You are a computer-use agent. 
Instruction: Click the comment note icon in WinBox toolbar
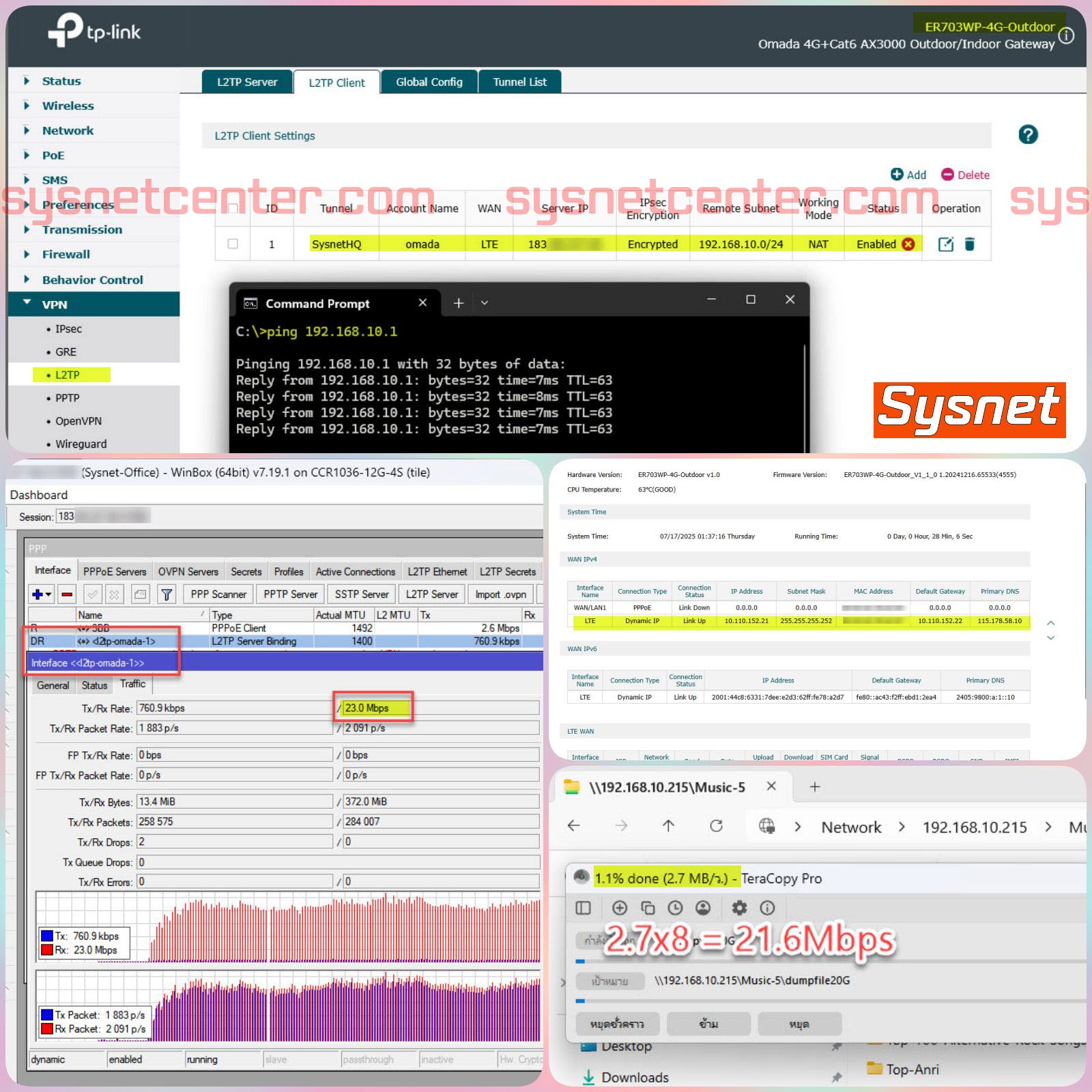pos(141,594)
